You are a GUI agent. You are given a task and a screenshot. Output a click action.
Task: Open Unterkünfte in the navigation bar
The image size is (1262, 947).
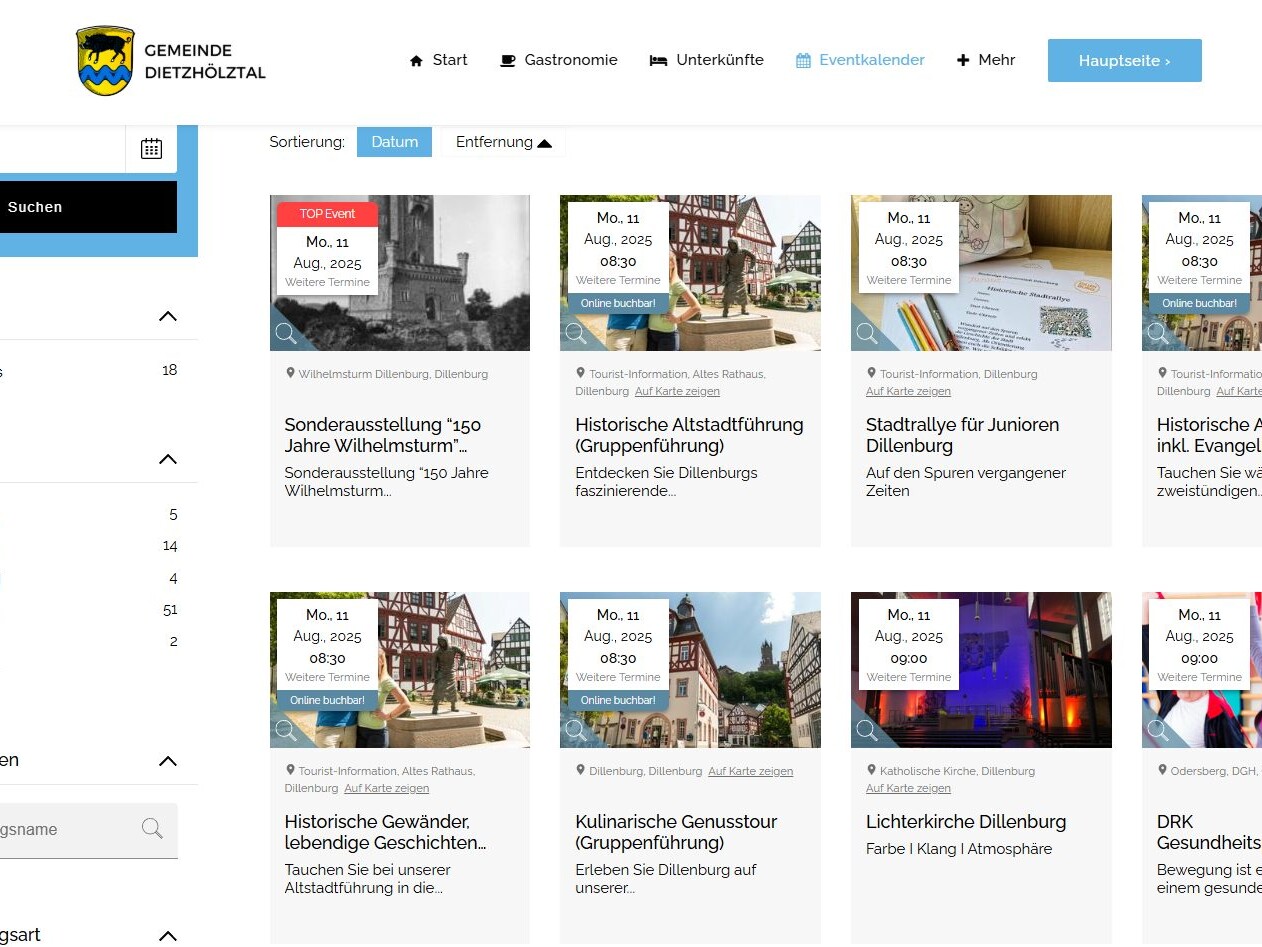pos(707,60)
